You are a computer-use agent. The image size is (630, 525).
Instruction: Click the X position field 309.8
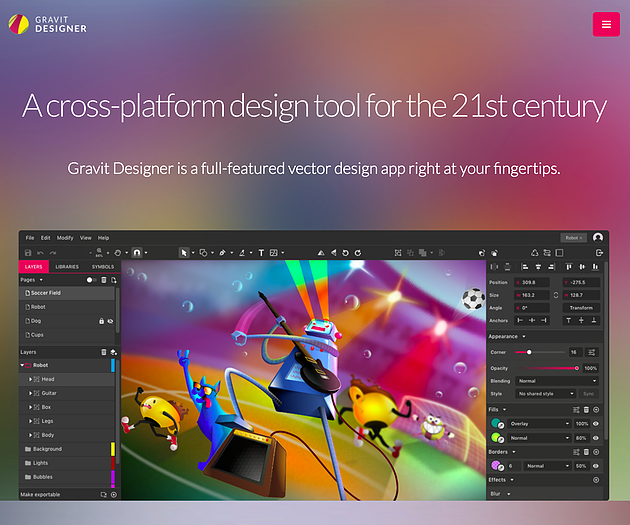[x=532, y=282]
